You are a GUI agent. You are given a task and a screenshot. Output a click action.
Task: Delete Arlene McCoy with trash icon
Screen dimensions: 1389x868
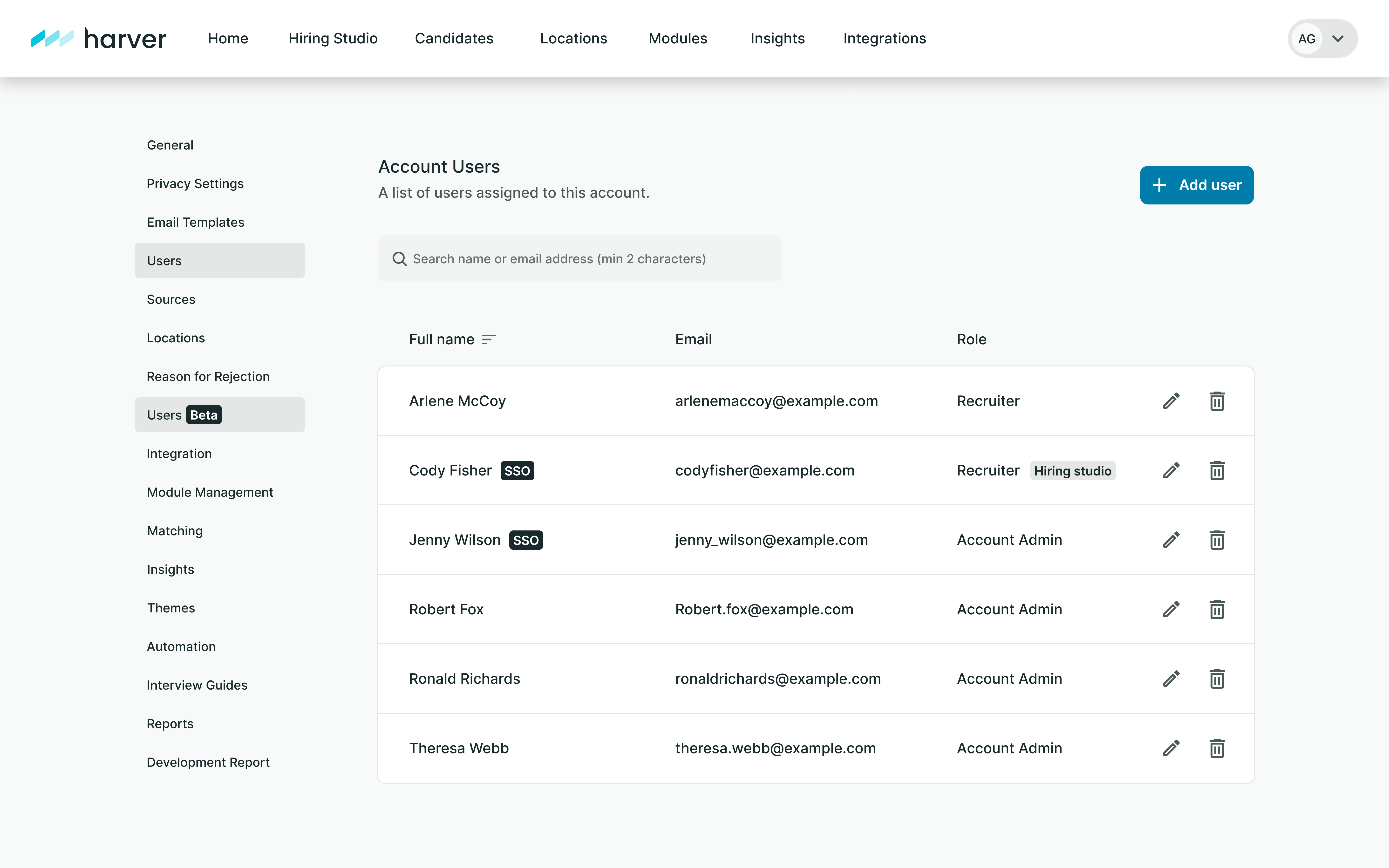pyautogui.click(x=1217, y=401)
